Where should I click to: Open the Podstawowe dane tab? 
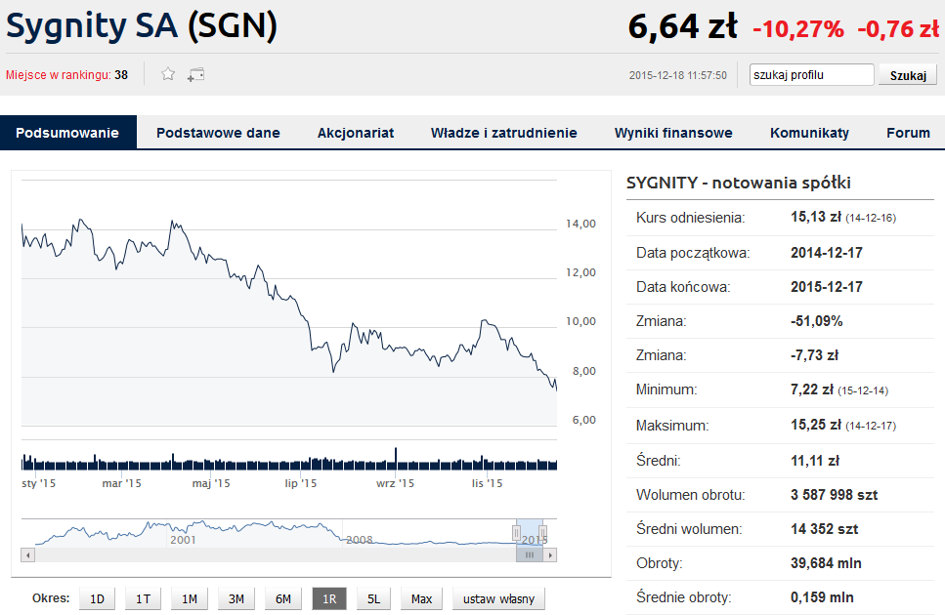pyautogui.click(x=218, y=133)
